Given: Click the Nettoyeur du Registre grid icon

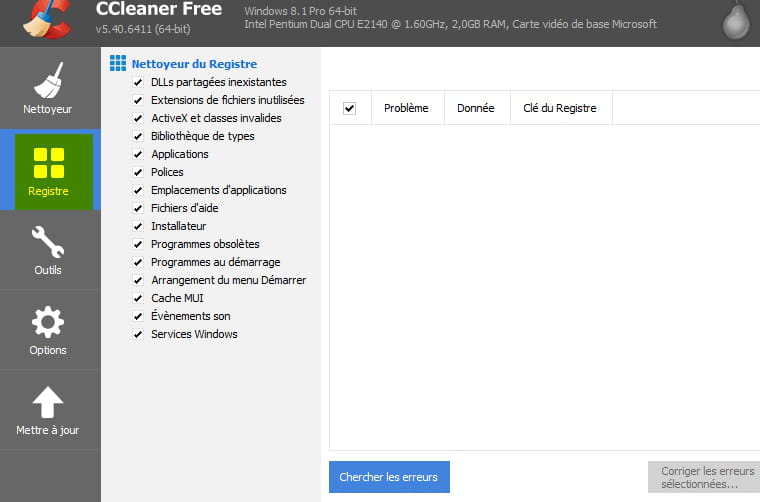Looking at the screenshot, I should pos(118,63).
